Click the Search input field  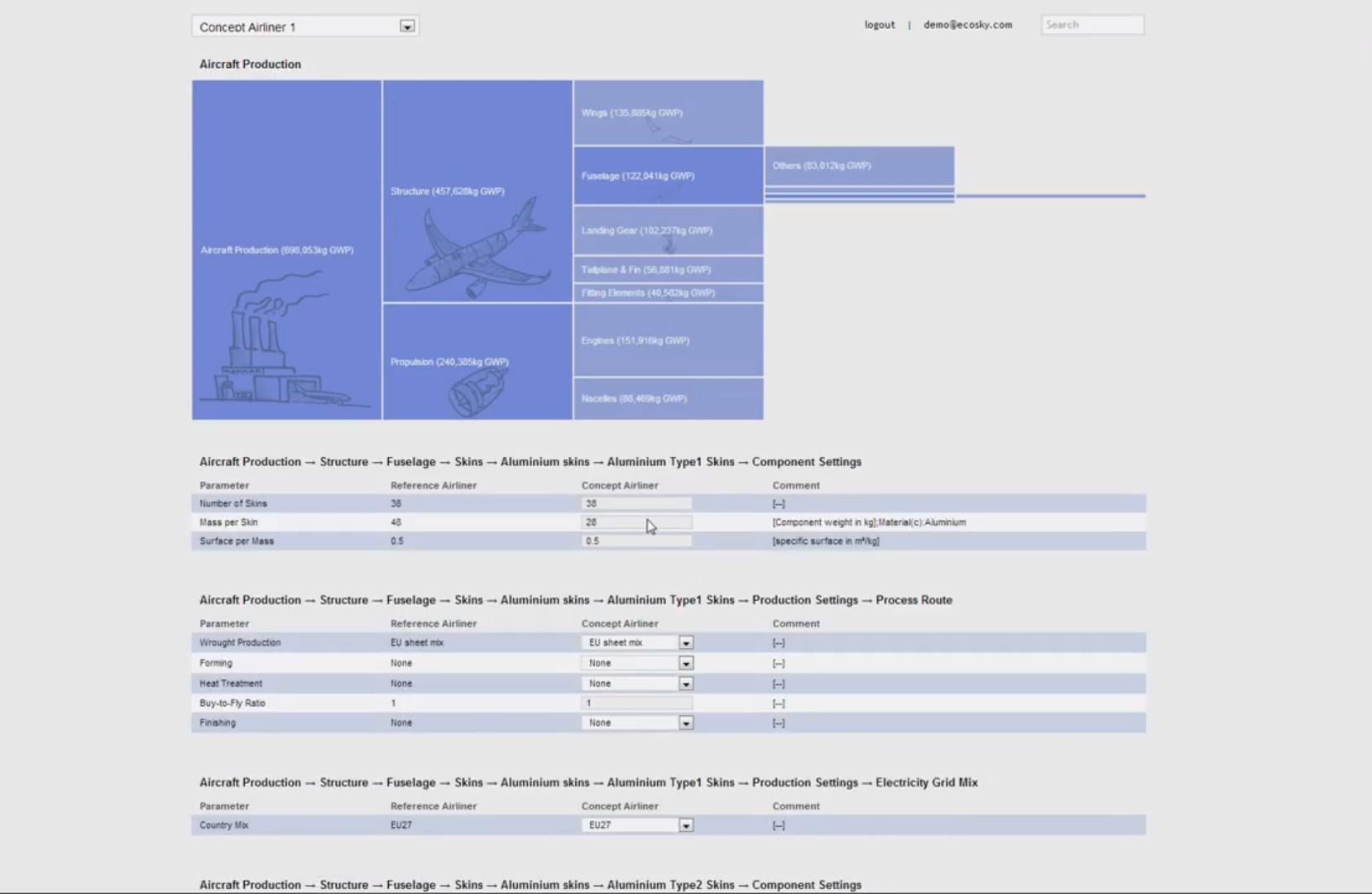pos(1091,25)
